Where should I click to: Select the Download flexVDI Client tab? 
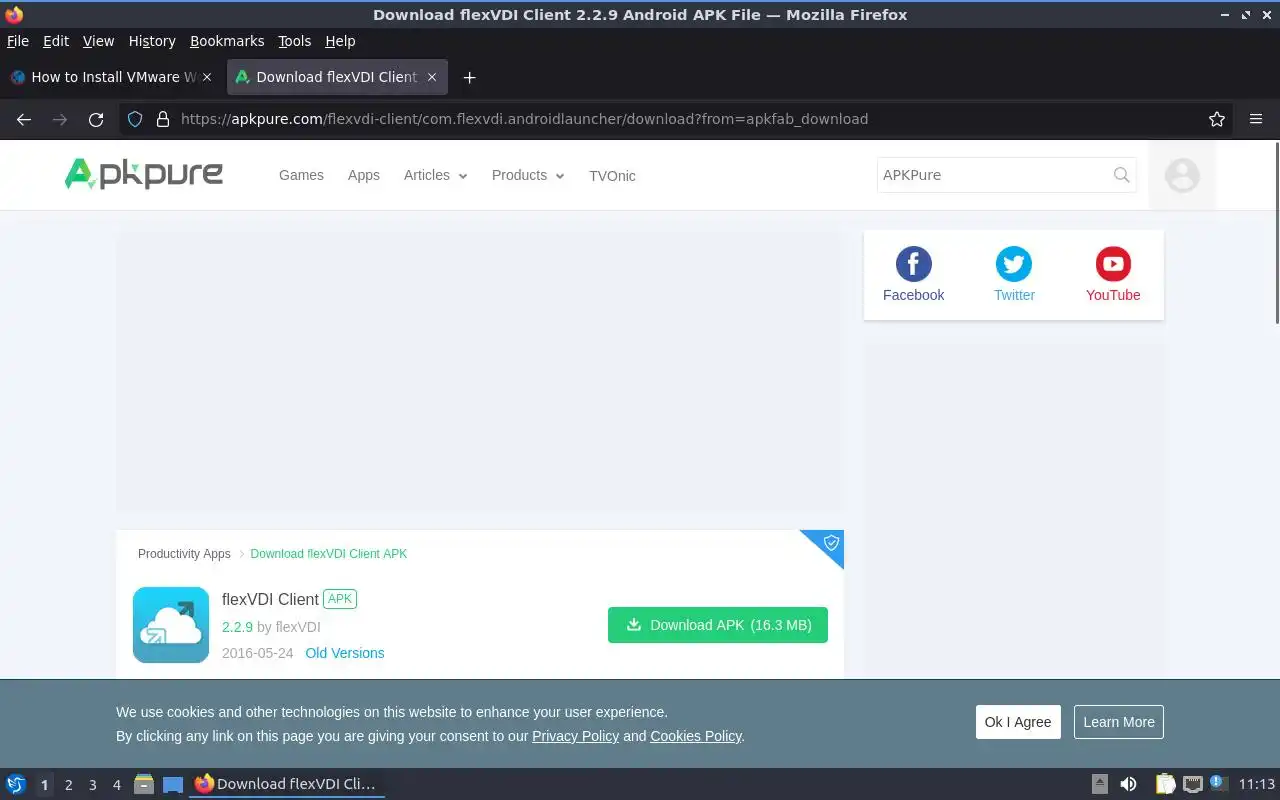337,77
